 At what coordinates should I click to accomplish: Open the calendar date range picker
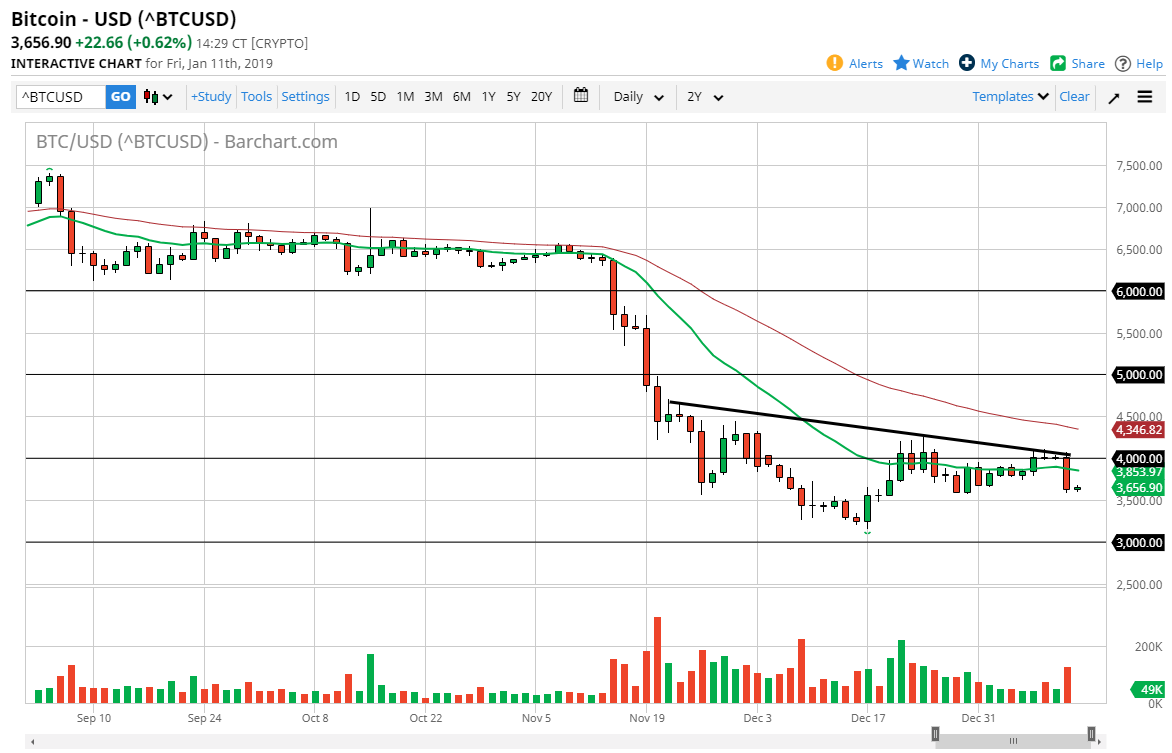point(581,96)
